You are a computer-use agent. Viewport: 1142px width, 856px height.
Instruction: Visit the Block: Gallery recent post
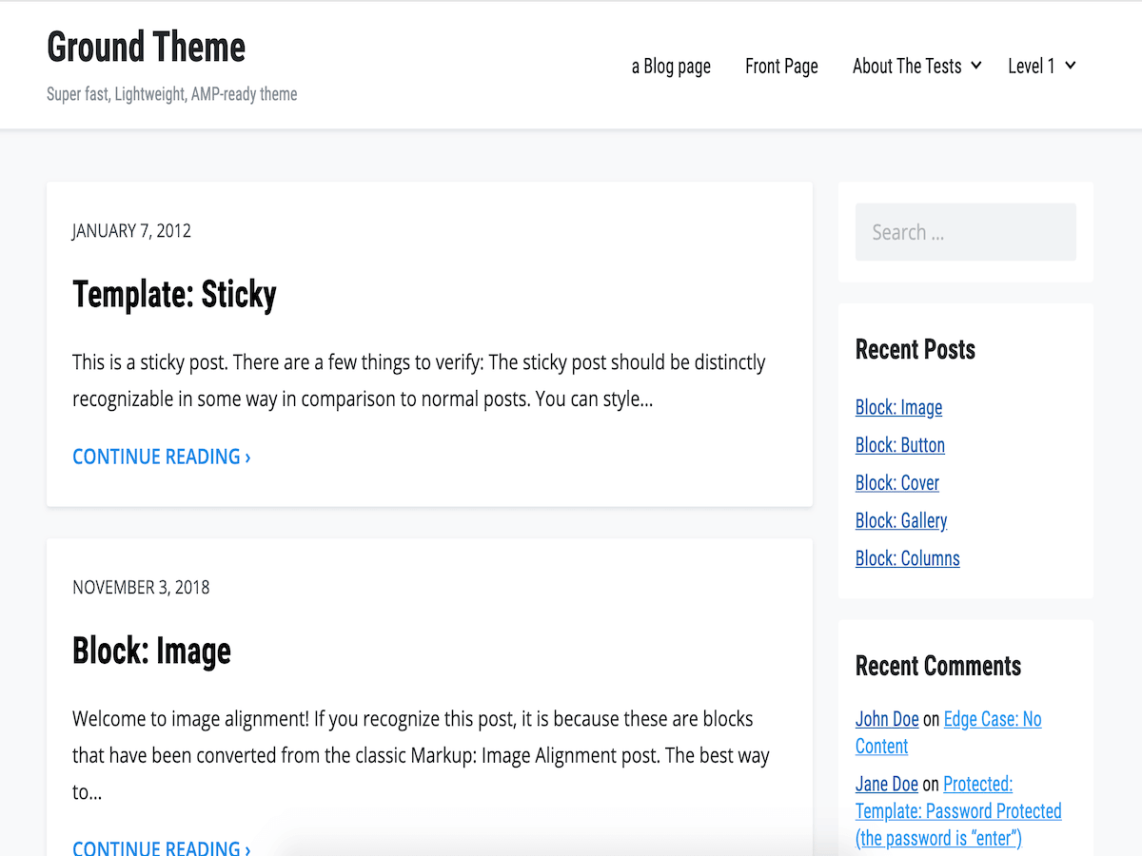(901, 520)
